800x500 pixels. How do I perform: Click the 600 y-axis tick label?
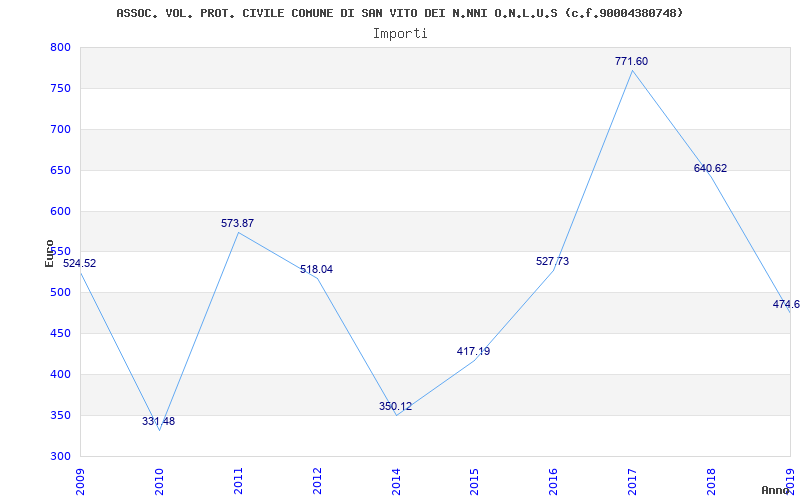[60, 211]
